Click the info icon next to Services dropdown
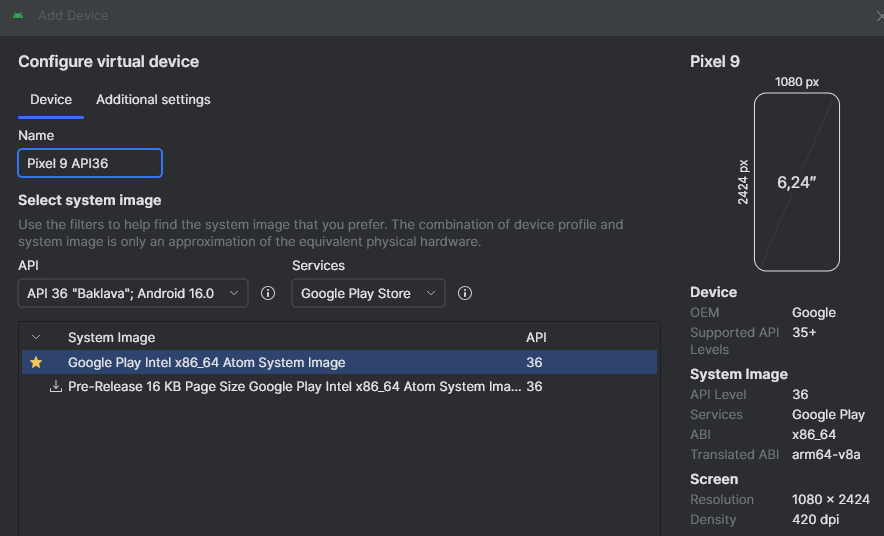884x536 pixels. click(465, 293)
